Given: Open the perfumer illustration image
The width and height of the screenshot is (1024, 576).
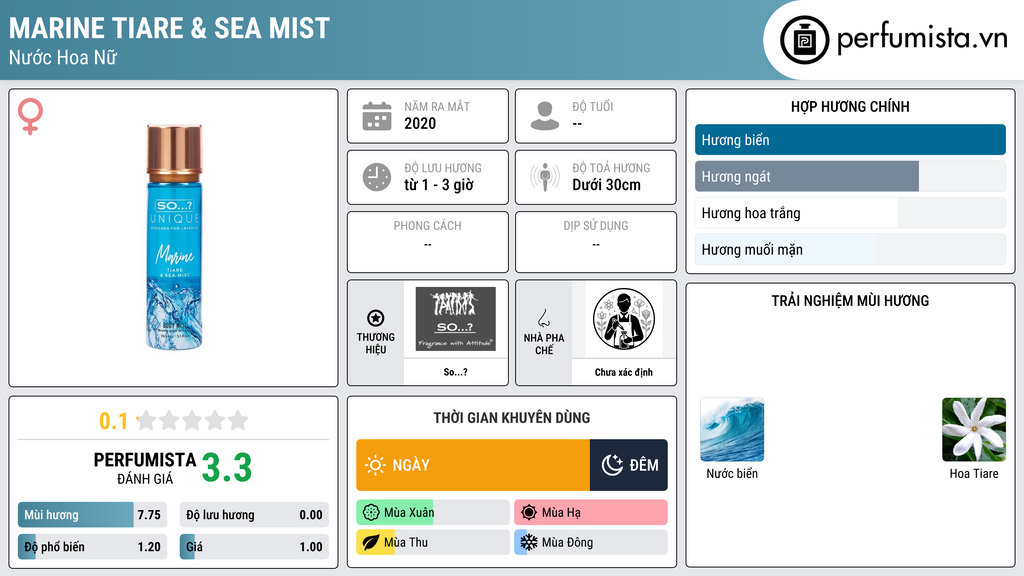Looking at the screenshot, I should click(624, 319).
